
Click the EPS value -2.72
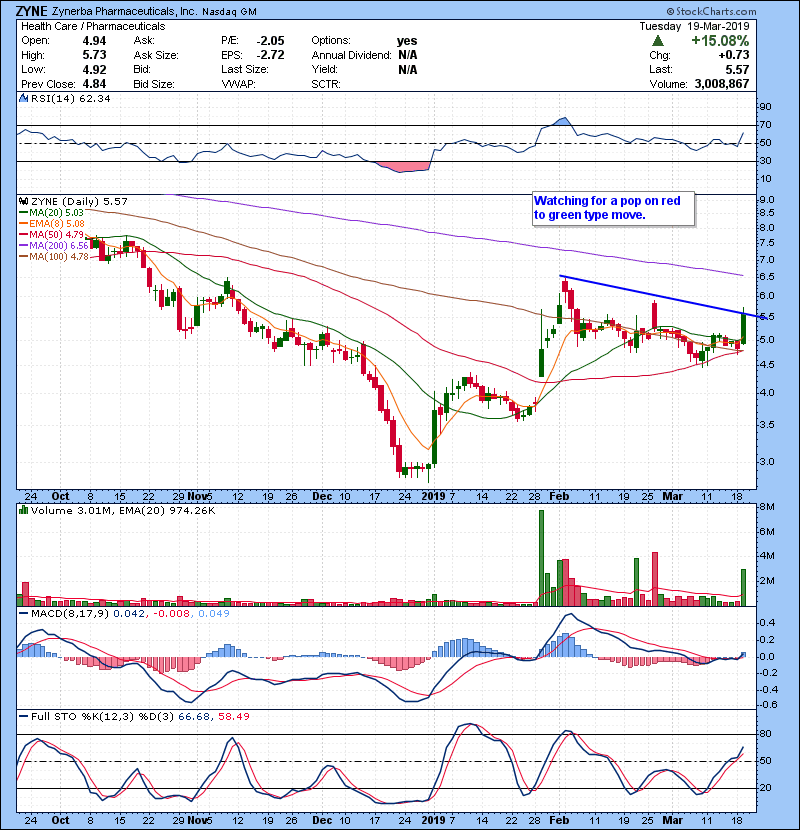point(270,55)
